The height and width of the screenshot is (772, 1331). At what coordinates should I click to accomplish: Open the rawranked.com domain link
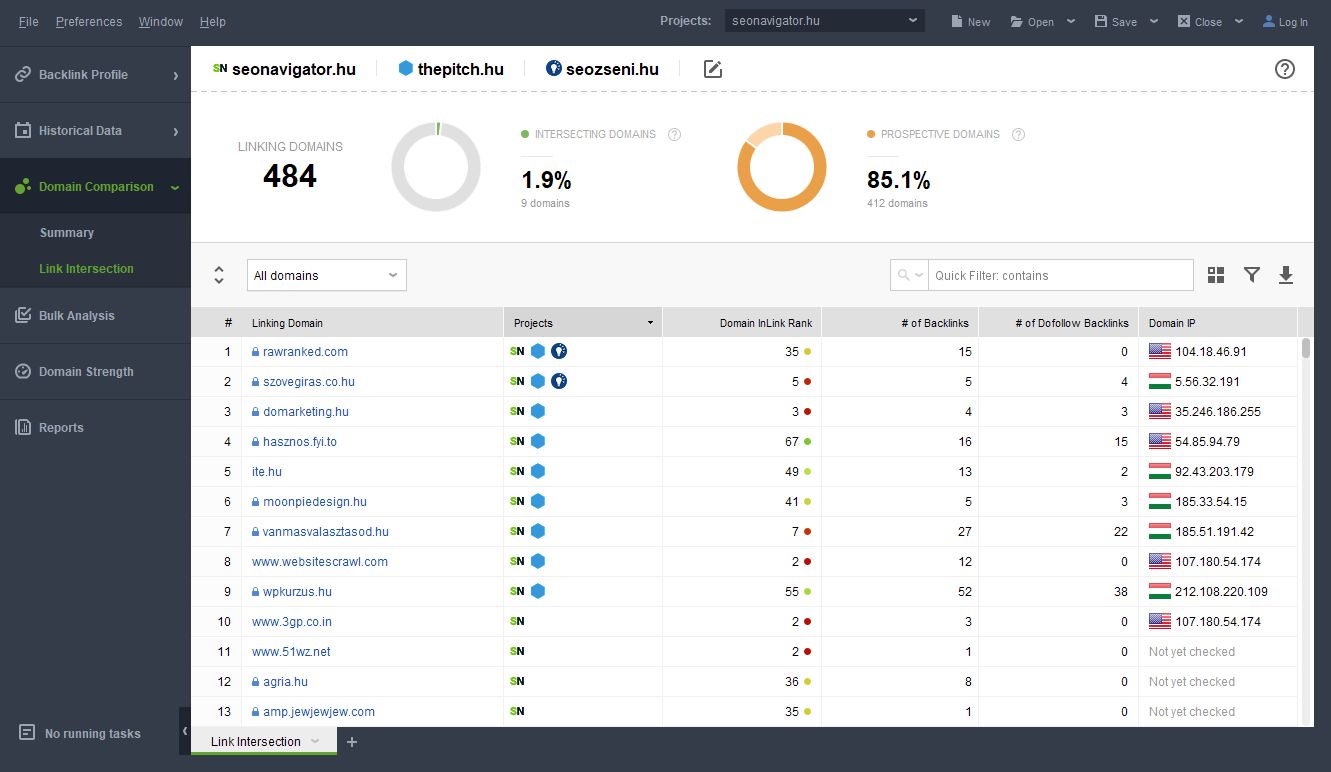[x=305, y=351]
